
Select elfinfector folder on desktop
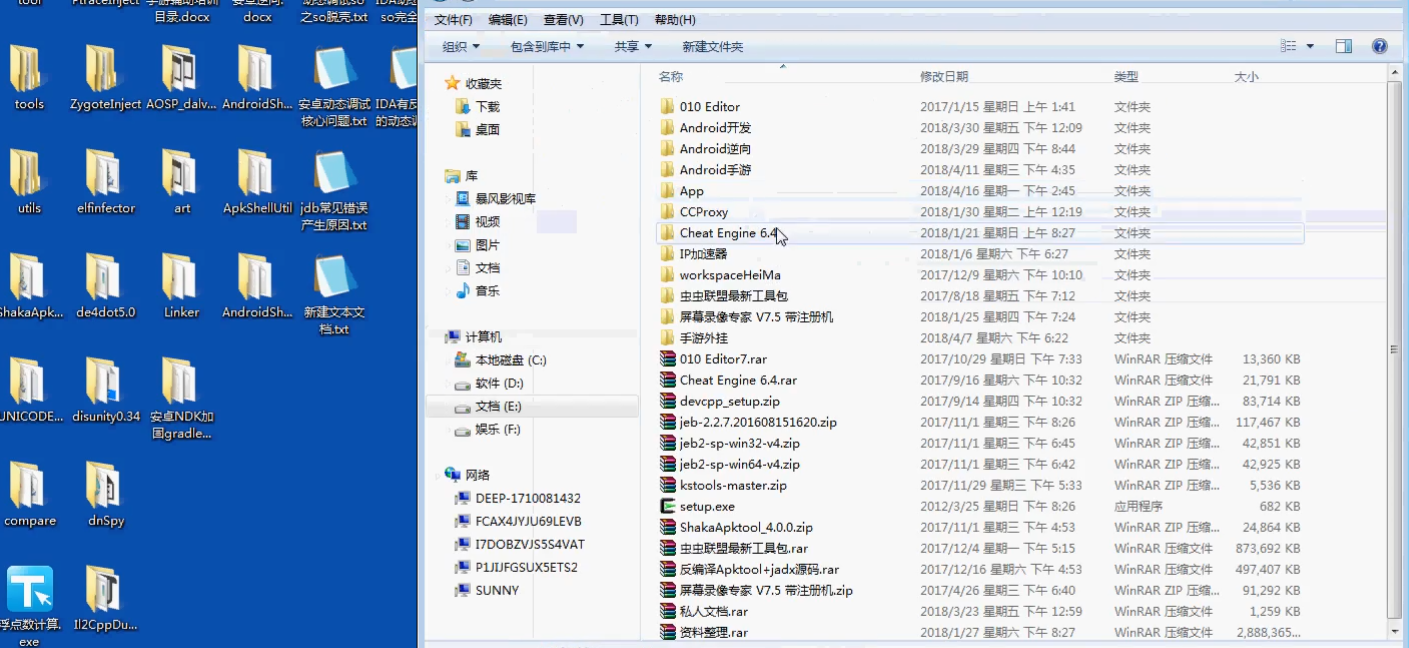coord(104,183)
